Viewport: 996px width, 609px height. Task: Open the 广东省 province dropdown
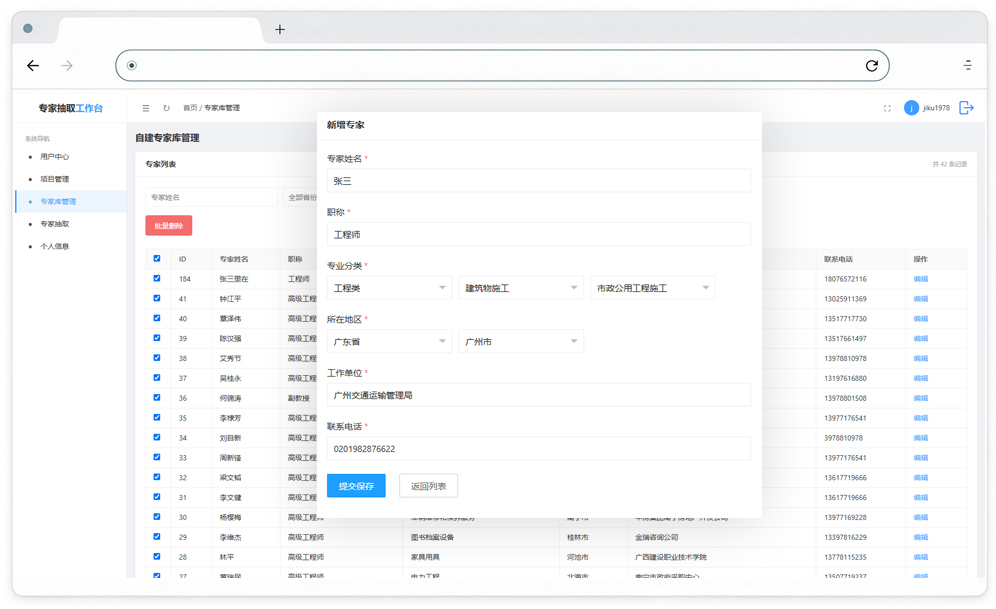389,341
